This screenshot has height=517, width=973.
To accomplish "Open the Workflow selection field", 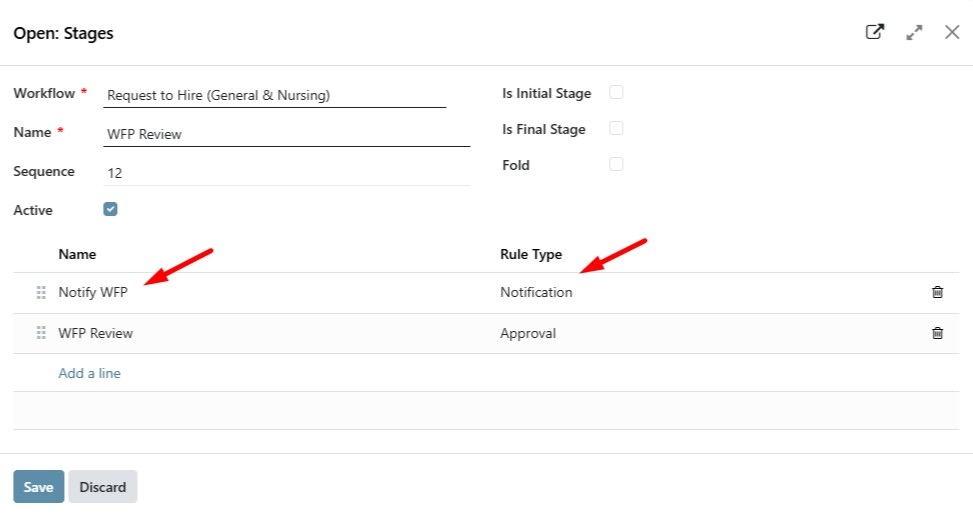I will pyautogui.click(x=275, y=96).
